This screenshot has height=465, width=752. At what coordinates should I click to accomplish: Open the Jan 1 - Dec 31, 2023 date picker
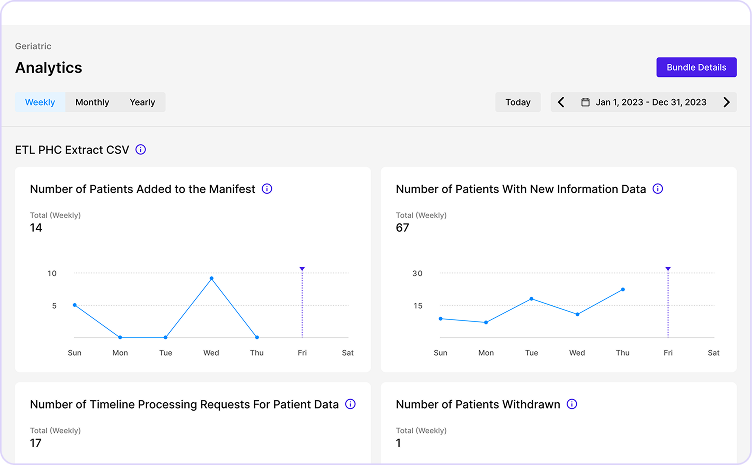(650, 102)
